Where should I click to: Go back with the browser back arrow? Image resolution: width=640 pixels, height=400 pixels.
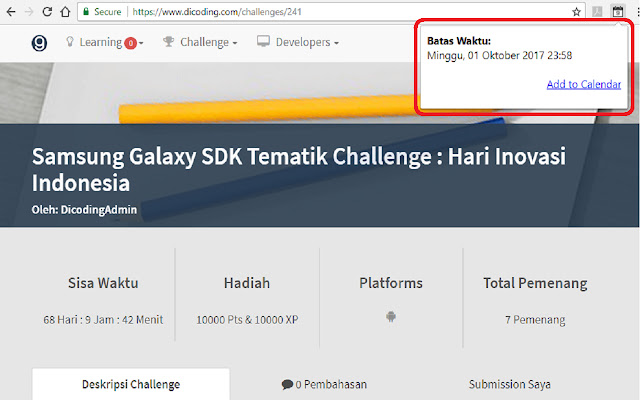pos(11,12)
